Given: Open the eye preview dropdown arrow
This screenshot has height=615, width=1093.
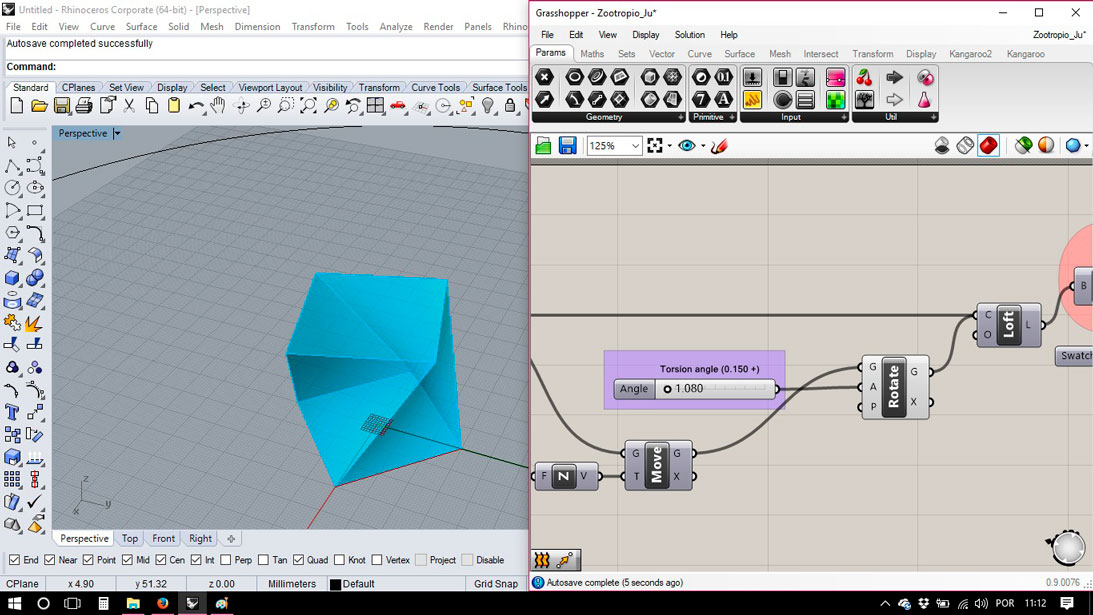Looking at the screenshot, I should (703, 146).
